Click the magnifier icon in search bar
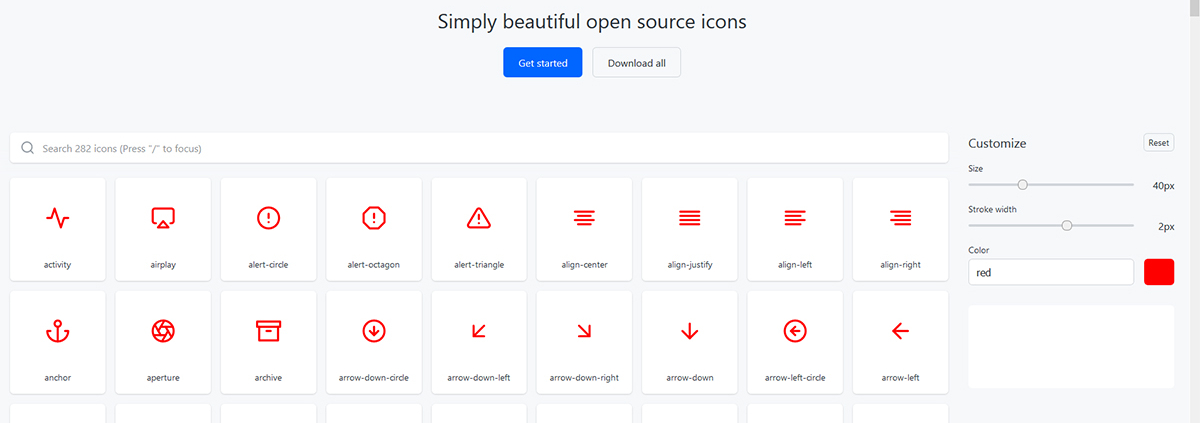Image resolution: width=1200 pixels, height=423 pixels. point(28,148)
